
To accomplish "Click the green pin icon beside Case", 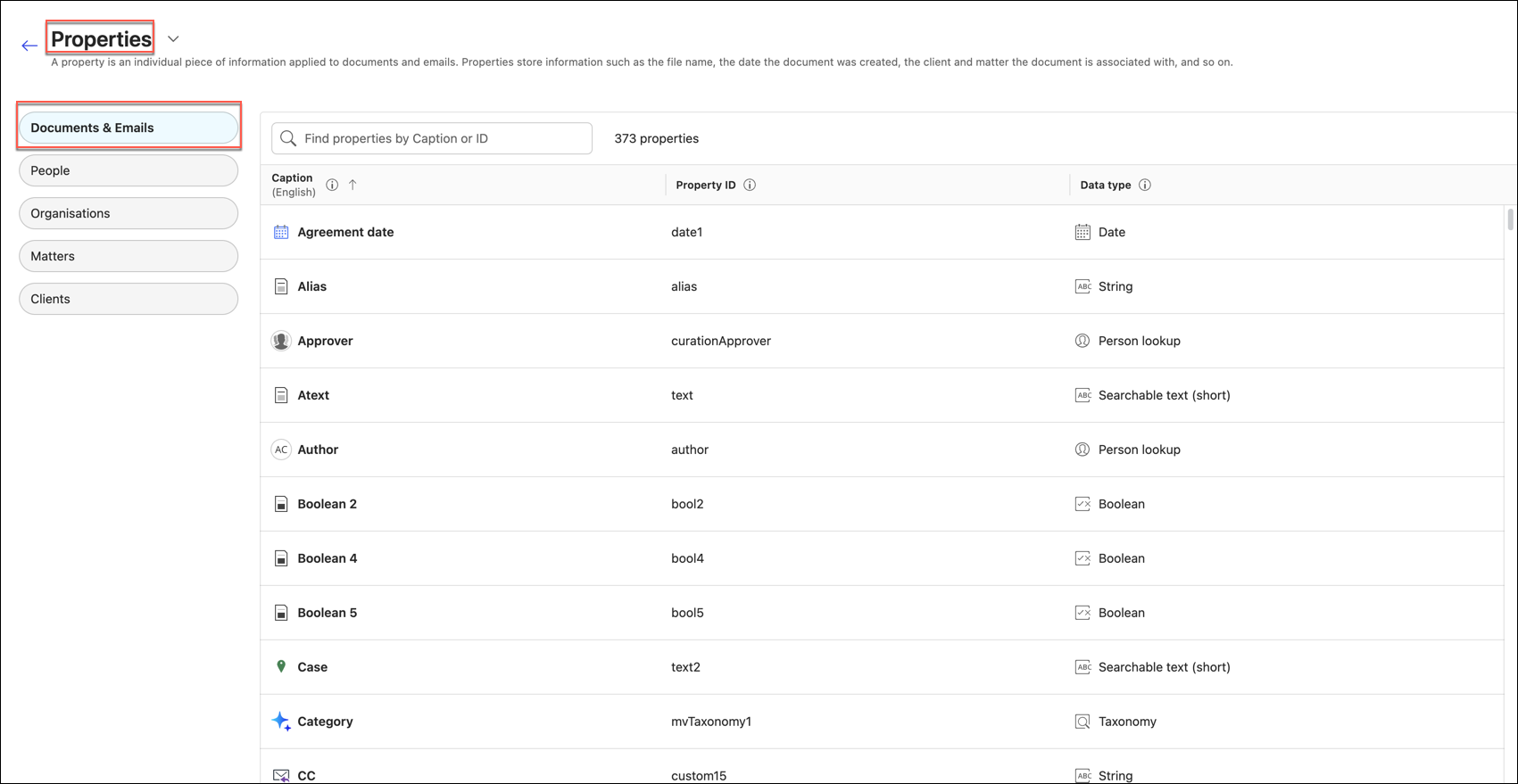I will (281, 666).
